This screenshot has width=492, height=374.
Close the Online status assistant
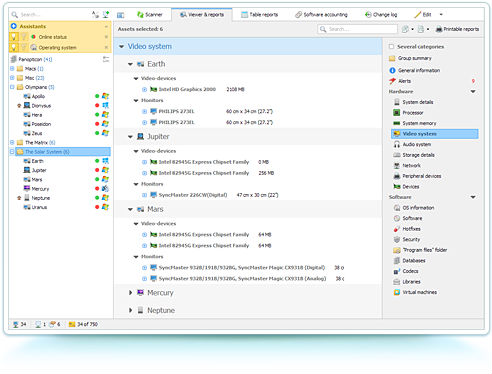[x=106, y=37]
